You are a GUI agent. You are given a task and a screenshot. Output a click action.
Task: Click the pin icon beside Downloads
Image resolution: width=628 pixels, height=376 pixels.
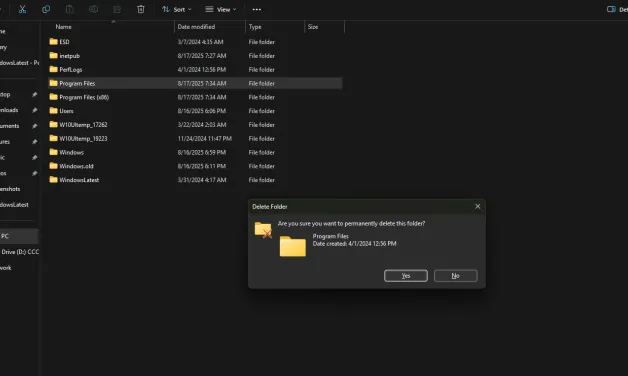(x=34, y=110)
